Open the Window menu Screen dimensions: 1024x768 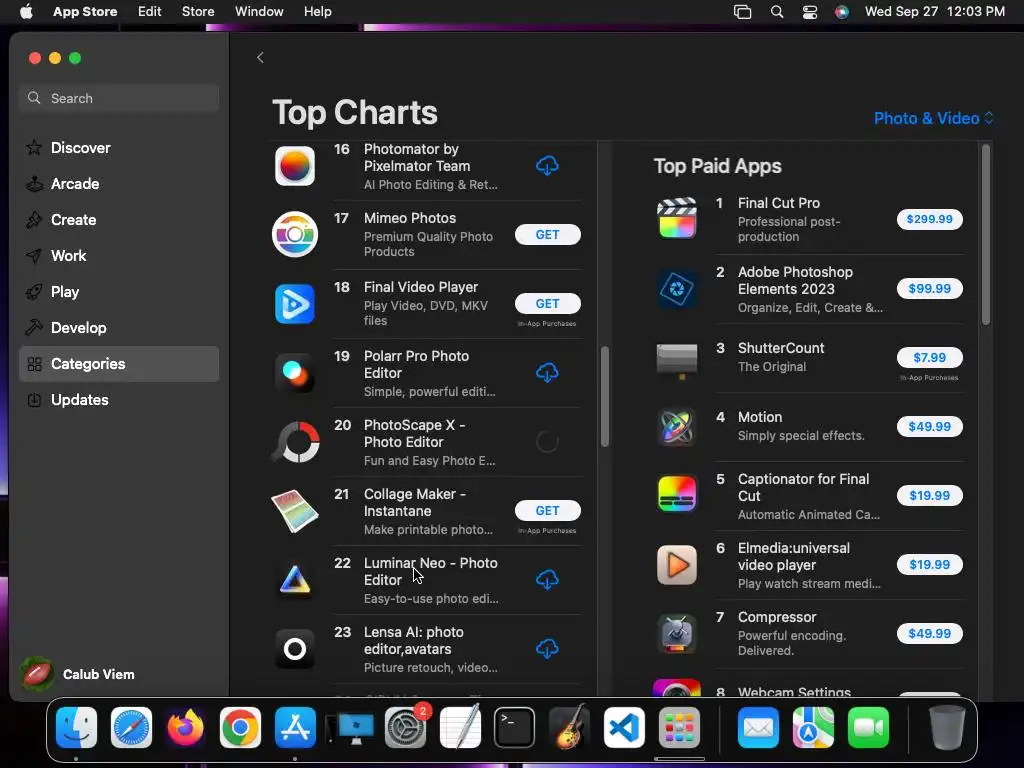259,12
